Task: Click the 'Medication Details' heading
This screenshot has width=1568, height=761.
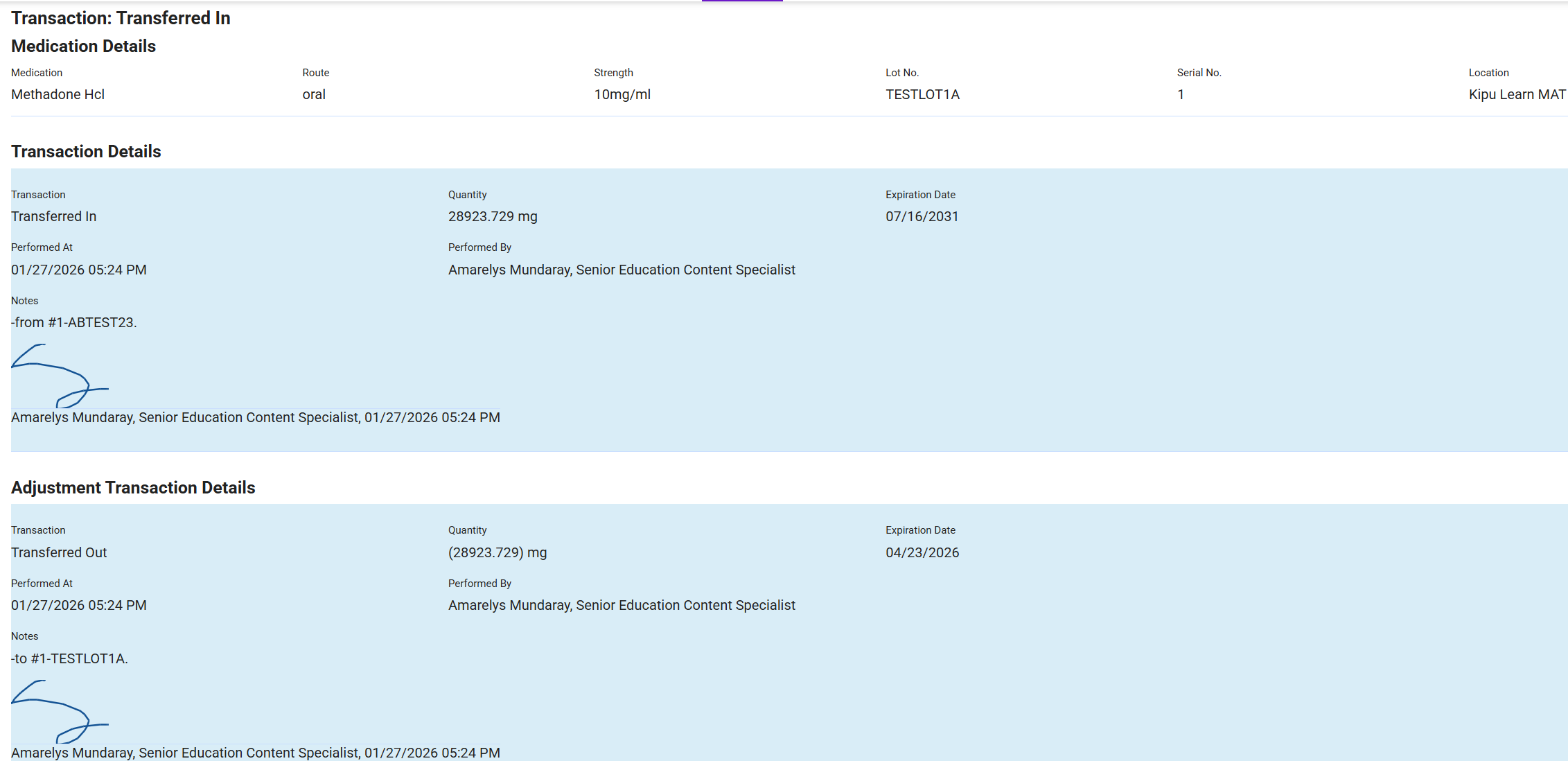Action: 83,46
